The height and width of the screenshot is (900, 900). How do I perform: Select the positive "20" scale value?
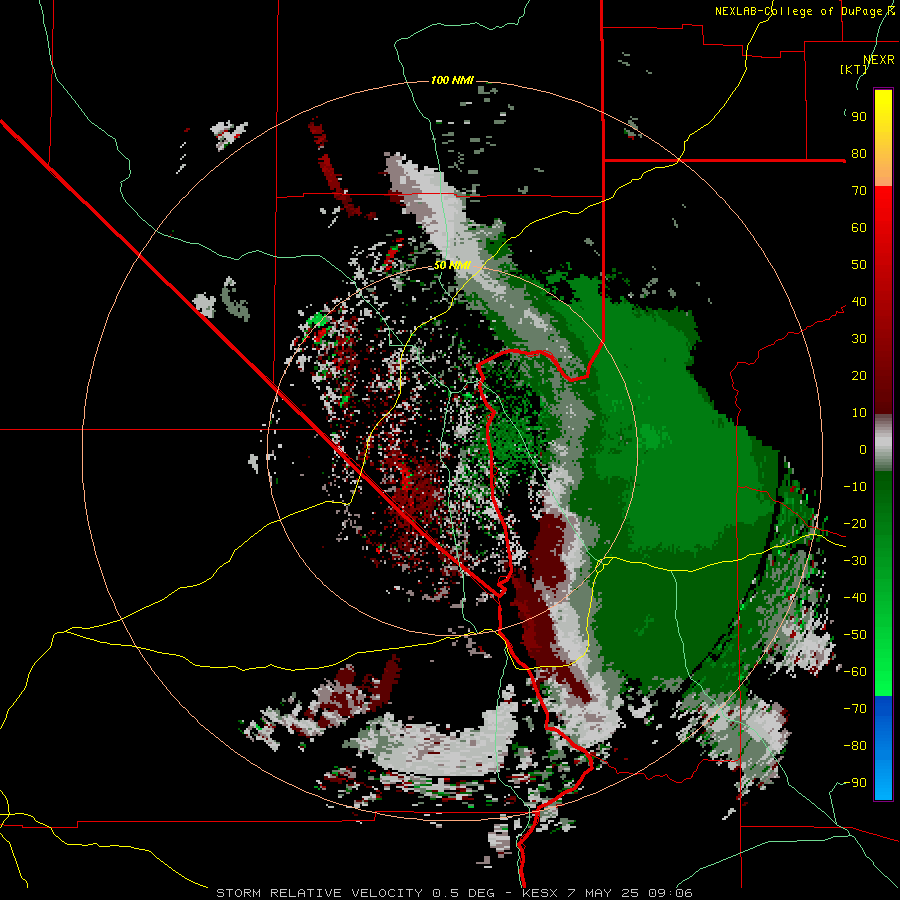click(859, 376)
